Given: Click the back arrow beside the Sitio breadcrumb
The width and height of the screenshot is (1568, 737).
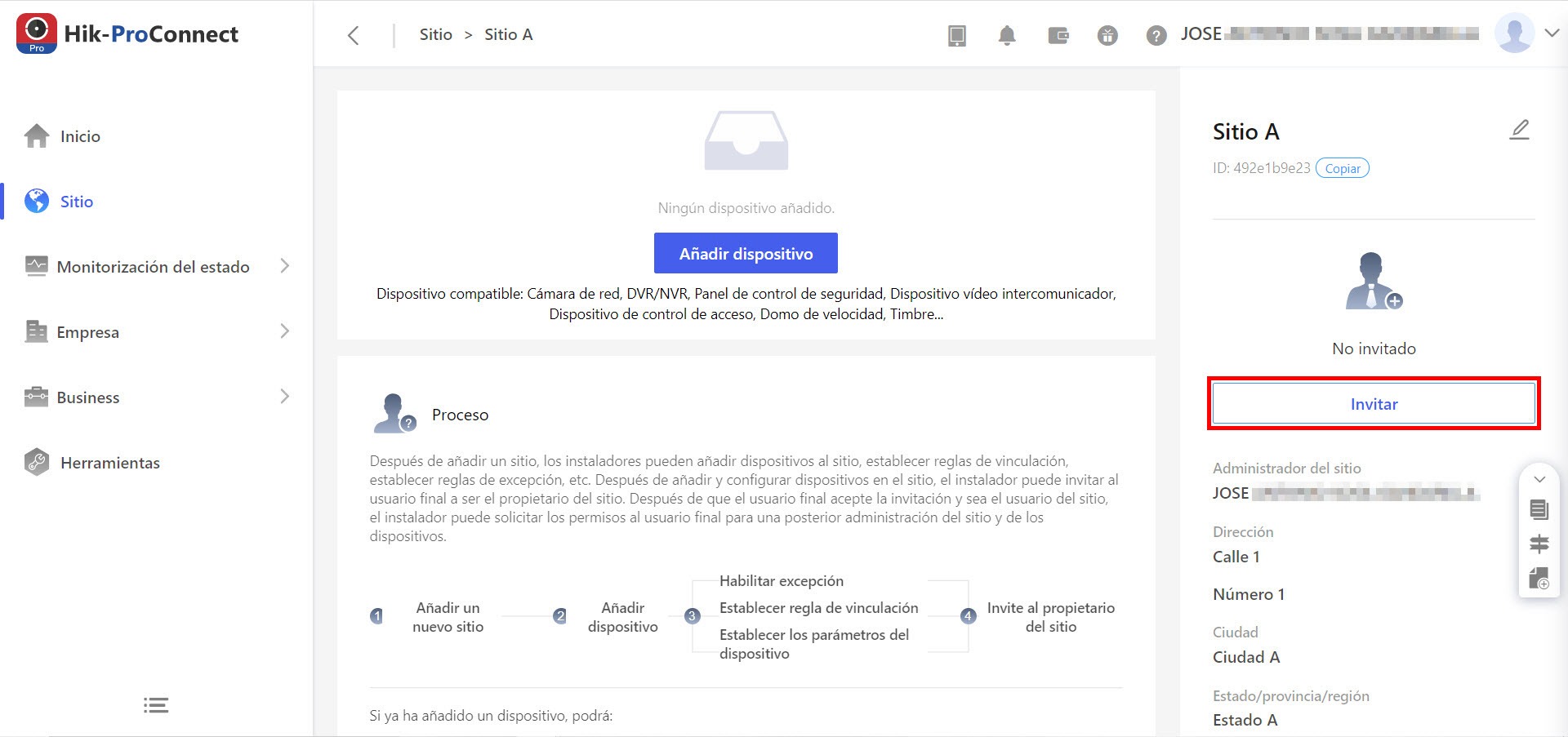Looking at the screenshot, I should click(353, 35).
